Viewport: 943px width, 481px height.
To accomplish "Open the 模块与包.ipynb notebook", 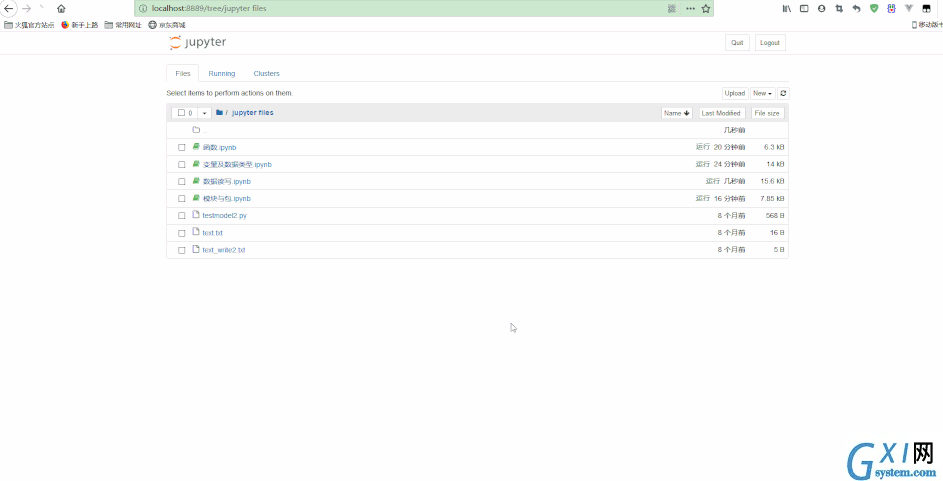I will point(227,198).
